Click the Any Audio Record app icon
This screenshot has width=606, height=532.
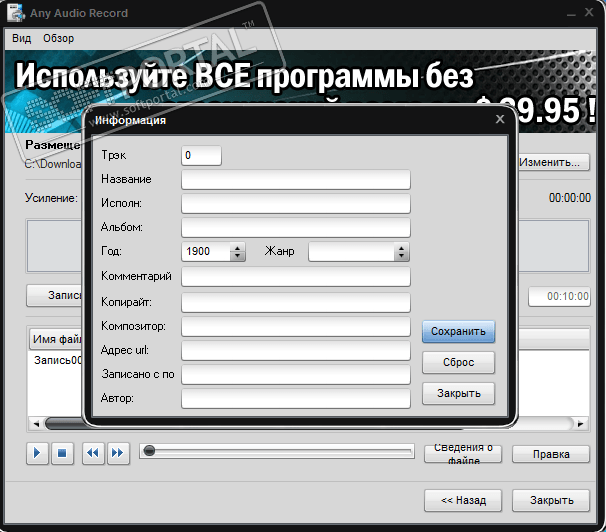(x=15, y=12)
